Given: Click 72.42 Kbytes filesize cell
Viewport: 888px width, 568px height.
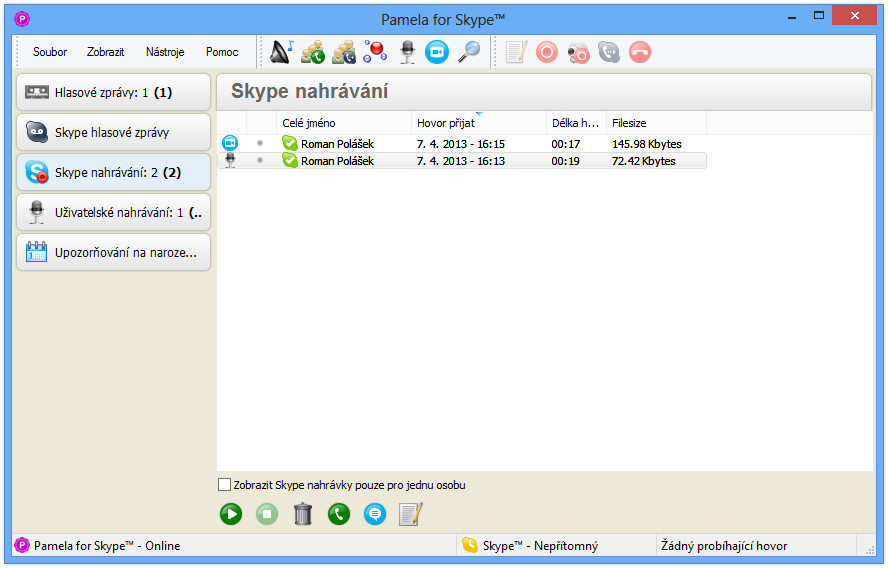Looking at the screenshot, I should click(644, 161).
